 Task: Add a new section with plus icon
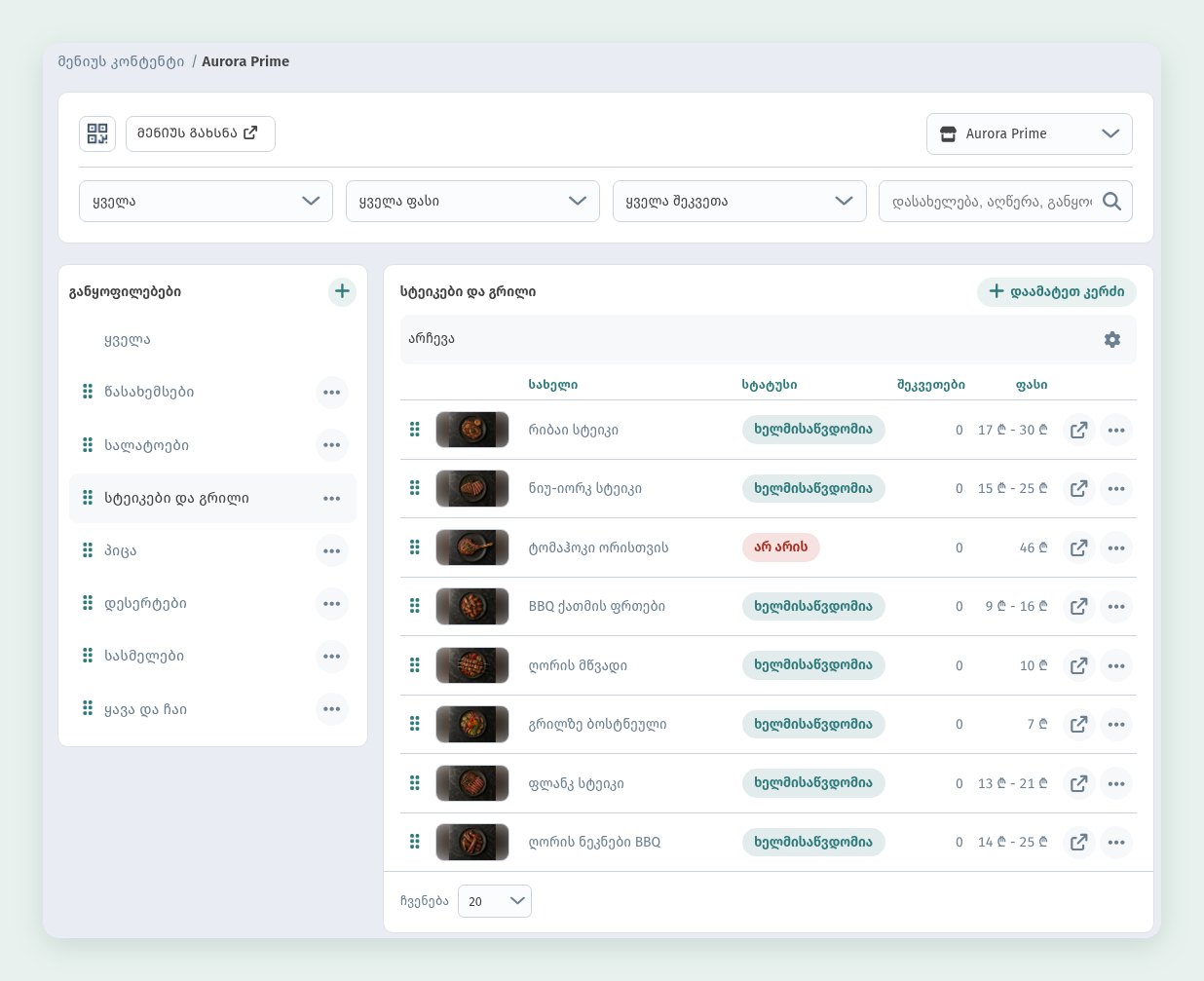[x=342, y=291]
